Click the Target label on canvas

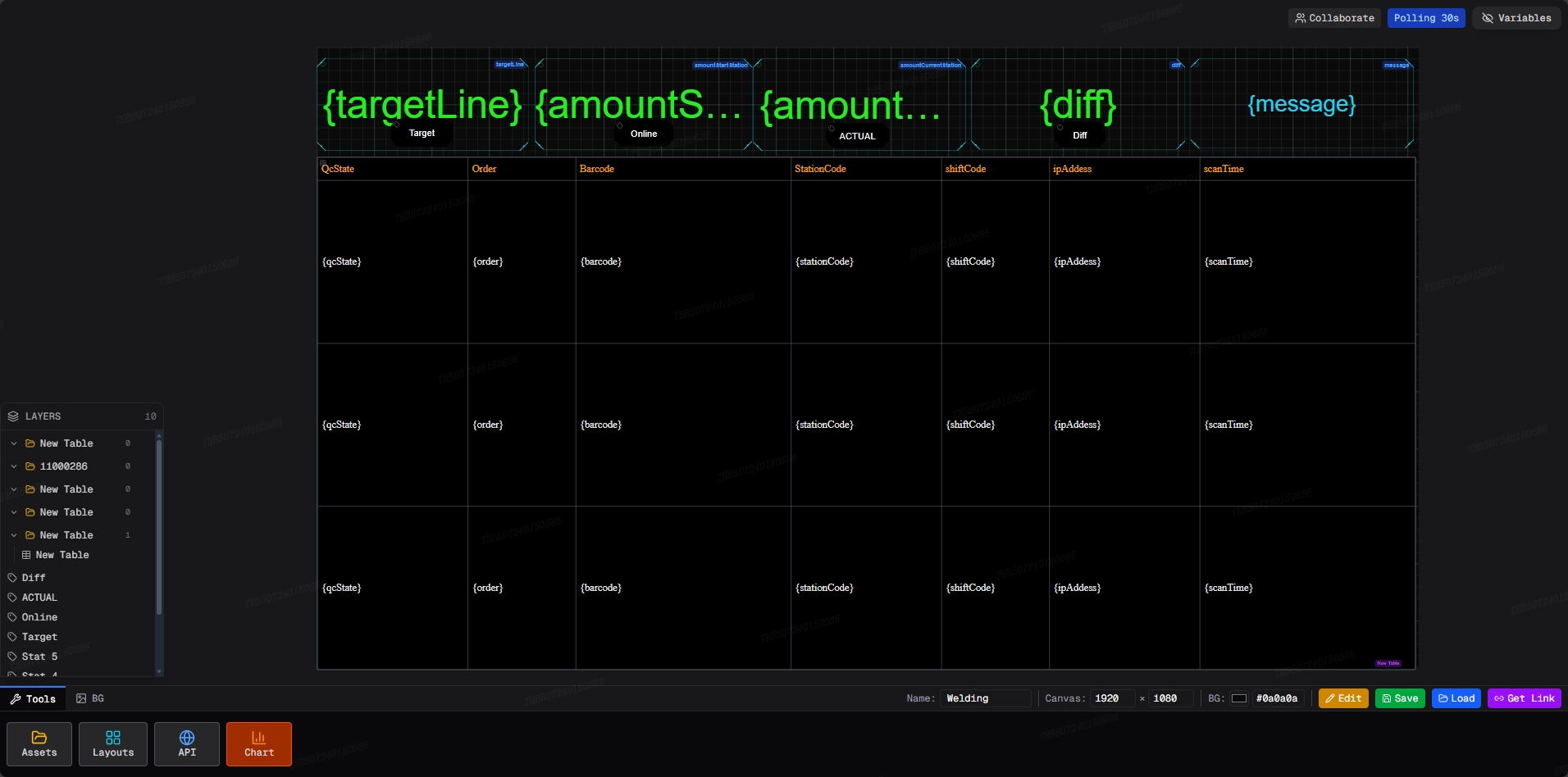point(422,133)
